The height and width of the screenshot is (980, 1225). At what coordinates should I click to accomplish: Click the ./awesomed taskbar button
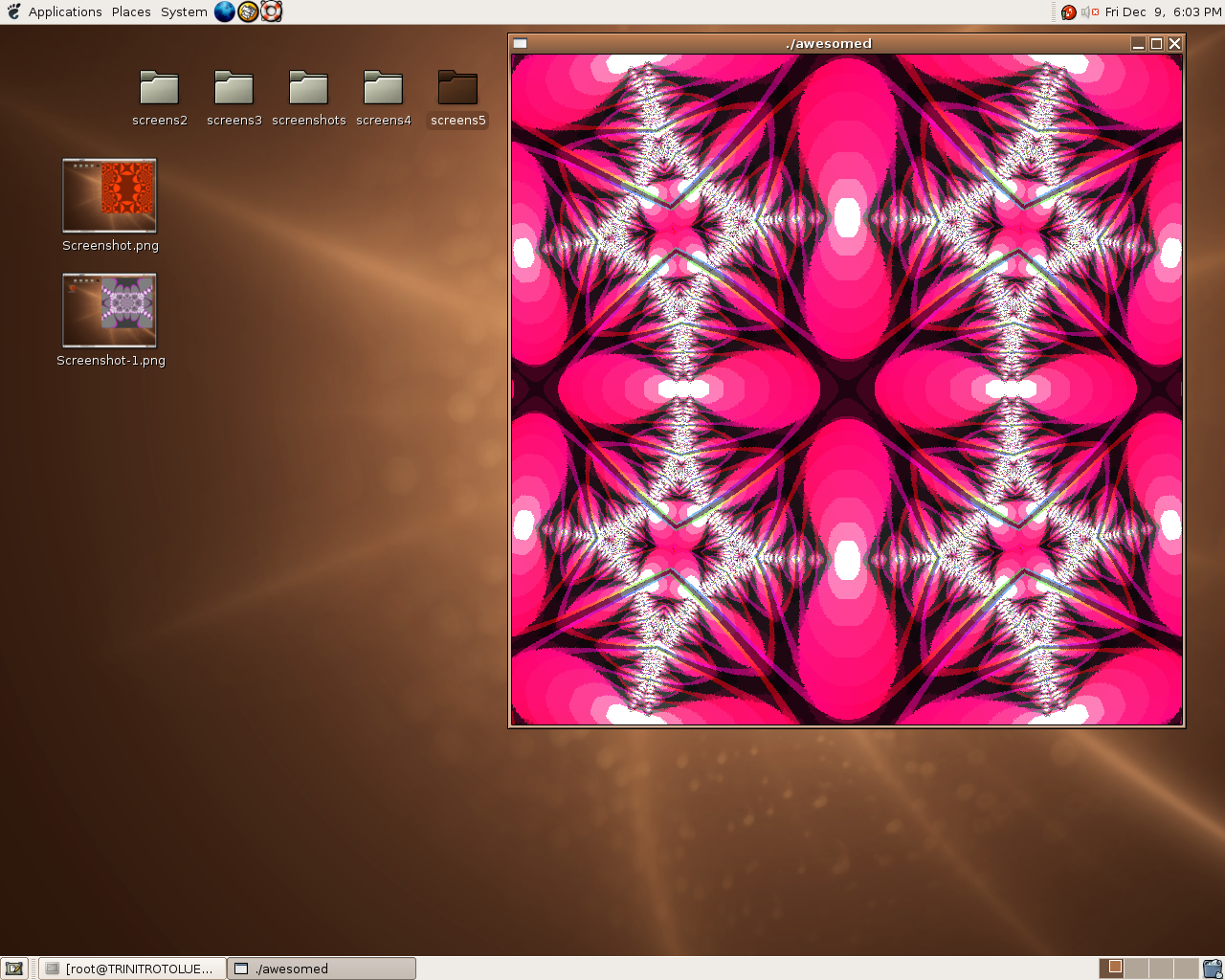coord(322,969)
